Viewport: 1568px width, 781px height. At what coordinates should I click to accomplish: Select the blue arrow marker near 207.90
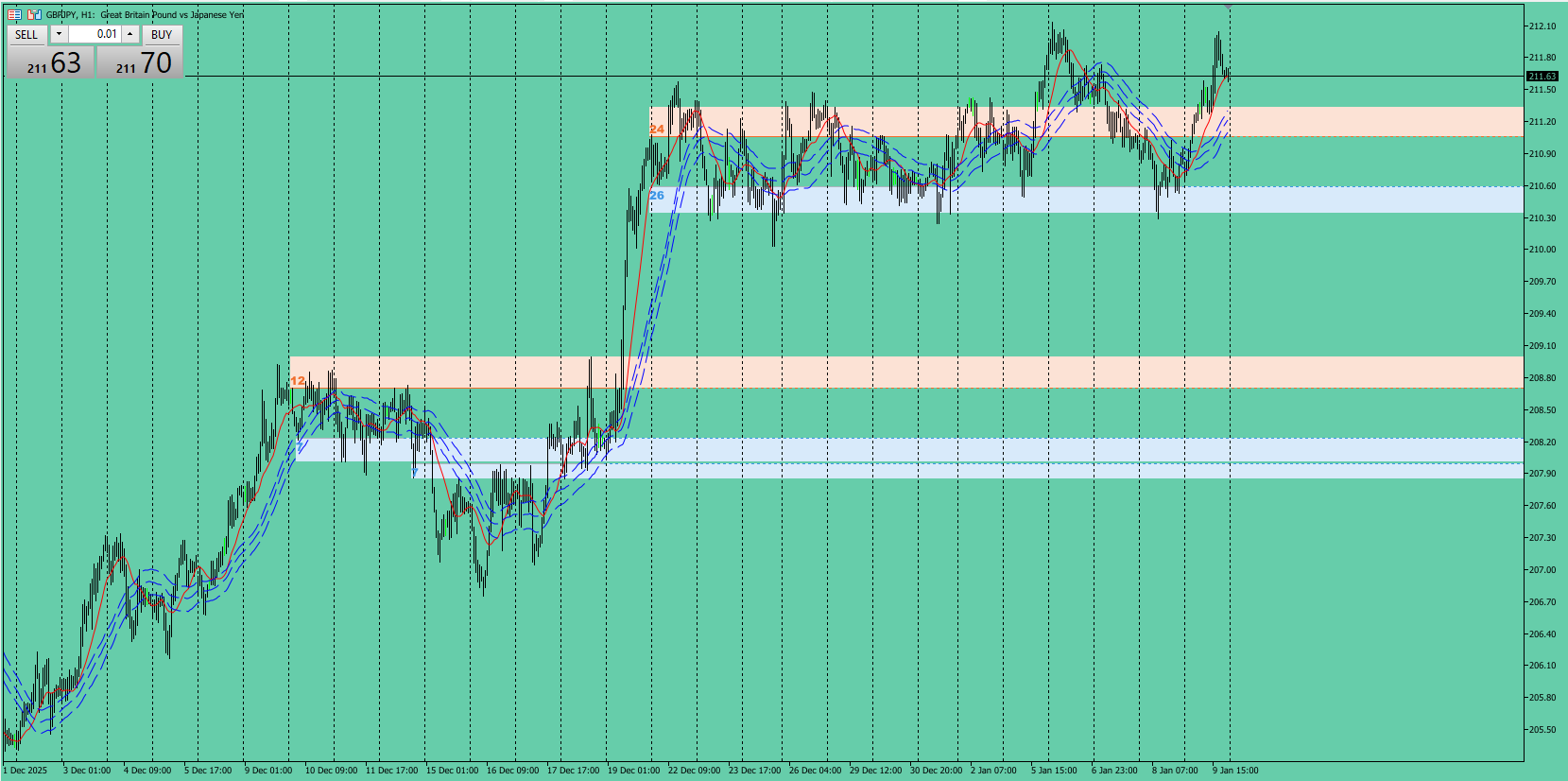pyautogui.click(x=414, y=471)
